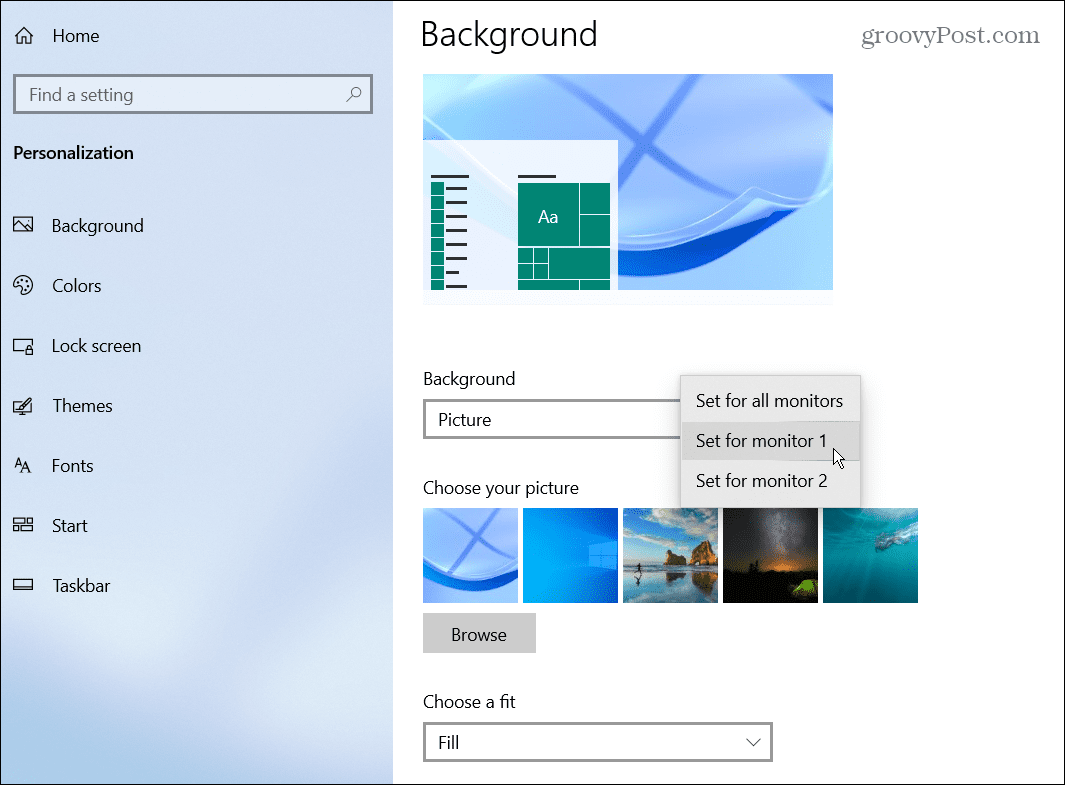Select the Background sidebar icon
Viewport: 1065px width, 785px height.
[25, 225]
